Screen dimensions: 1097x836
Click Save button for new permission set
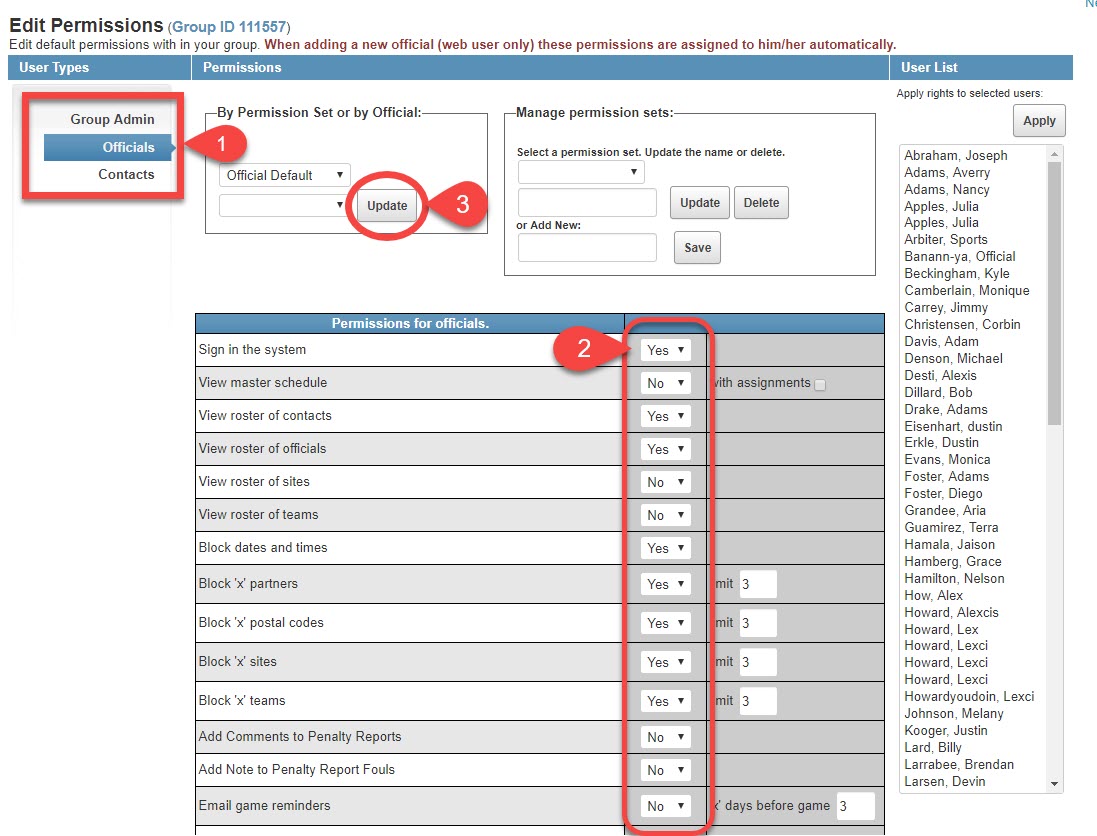pyautogui.click(x=697, y=248)
